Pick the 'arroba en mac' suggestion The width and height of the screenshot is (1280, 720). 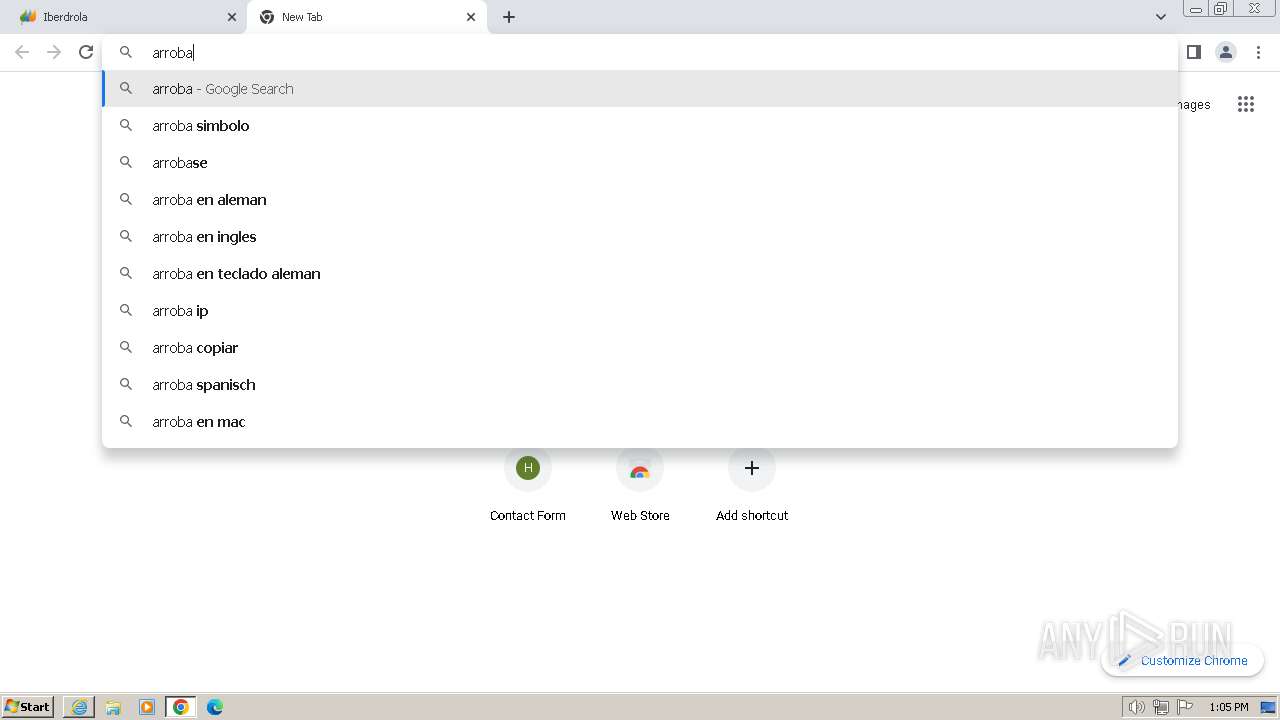pos(640,422)
